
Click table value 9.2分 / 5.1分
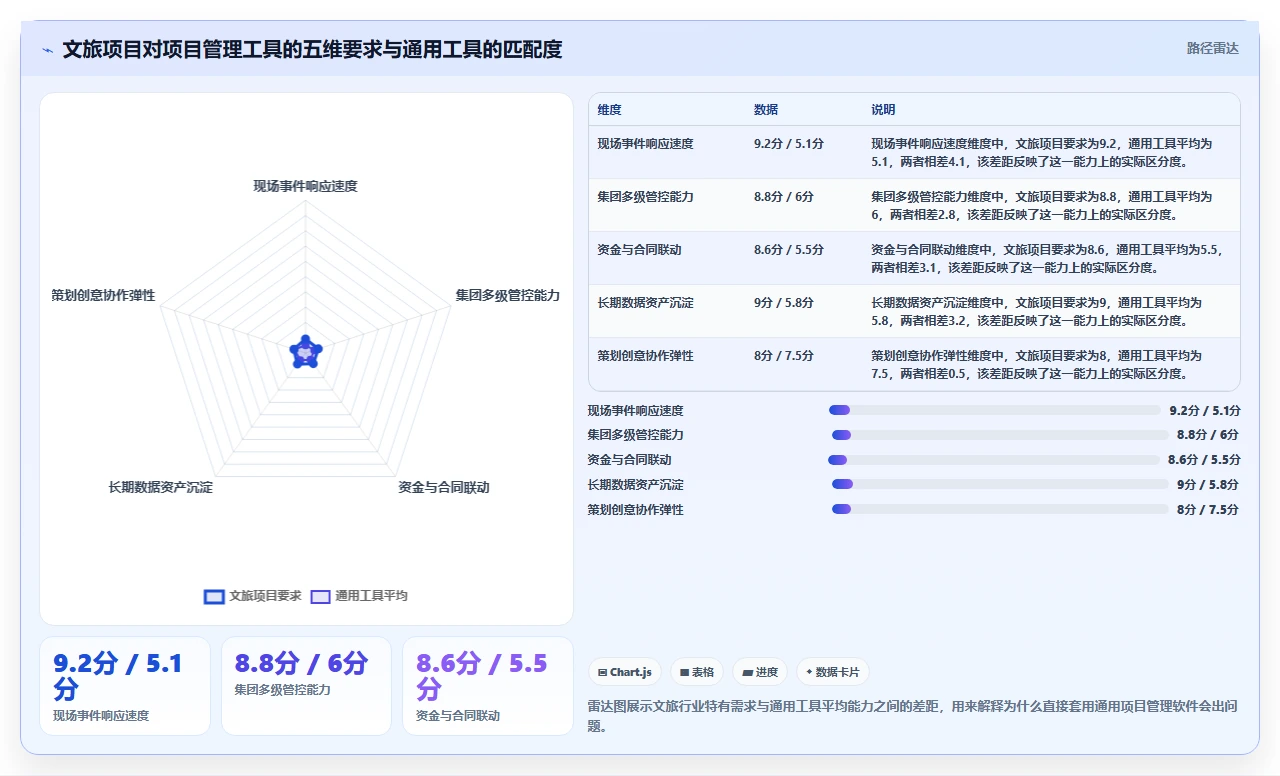pos(789,144)
